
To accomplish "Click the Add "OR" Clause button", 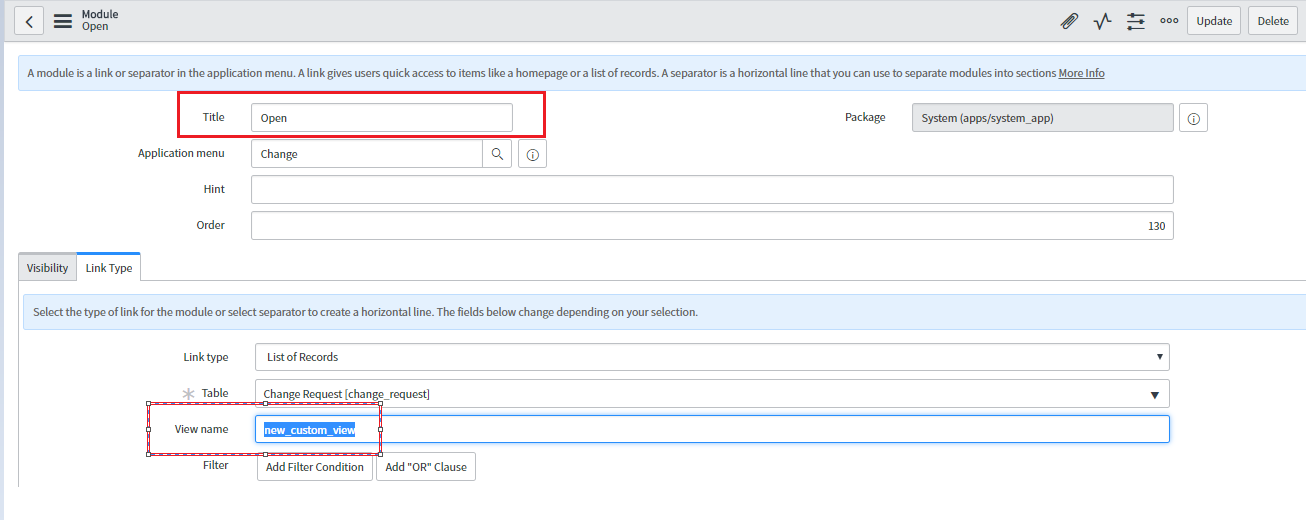I will point(426,467).
